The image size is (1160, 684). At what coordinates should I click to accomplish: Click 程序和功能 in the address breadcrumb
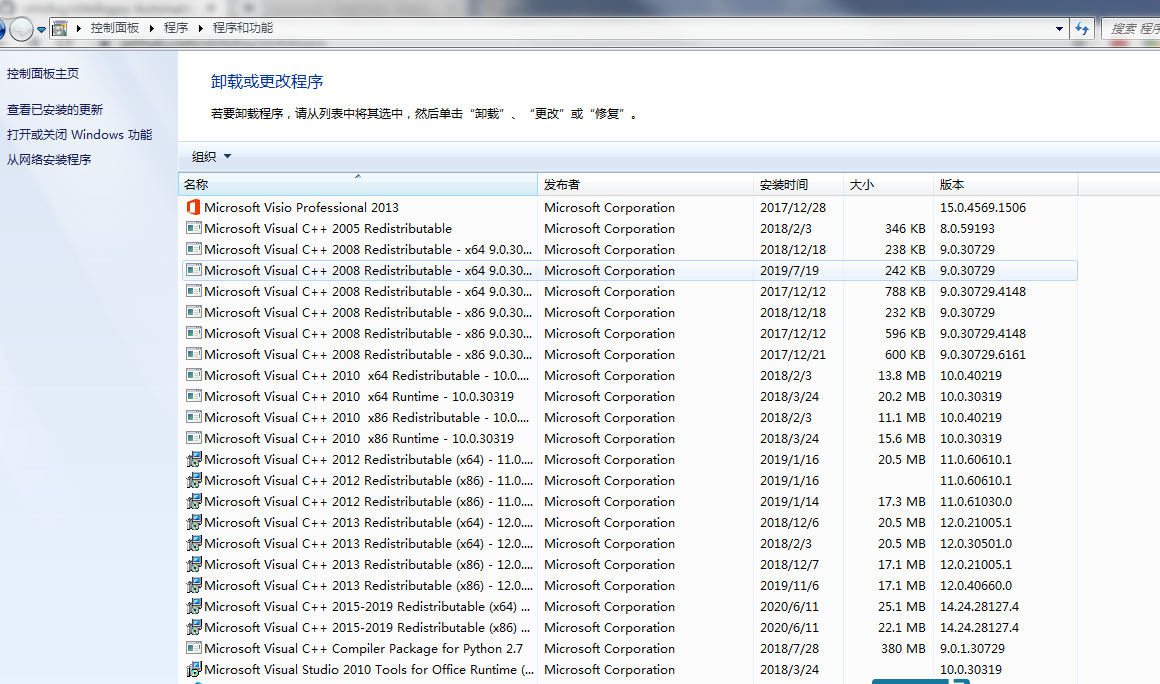click(x=243, y=28)
